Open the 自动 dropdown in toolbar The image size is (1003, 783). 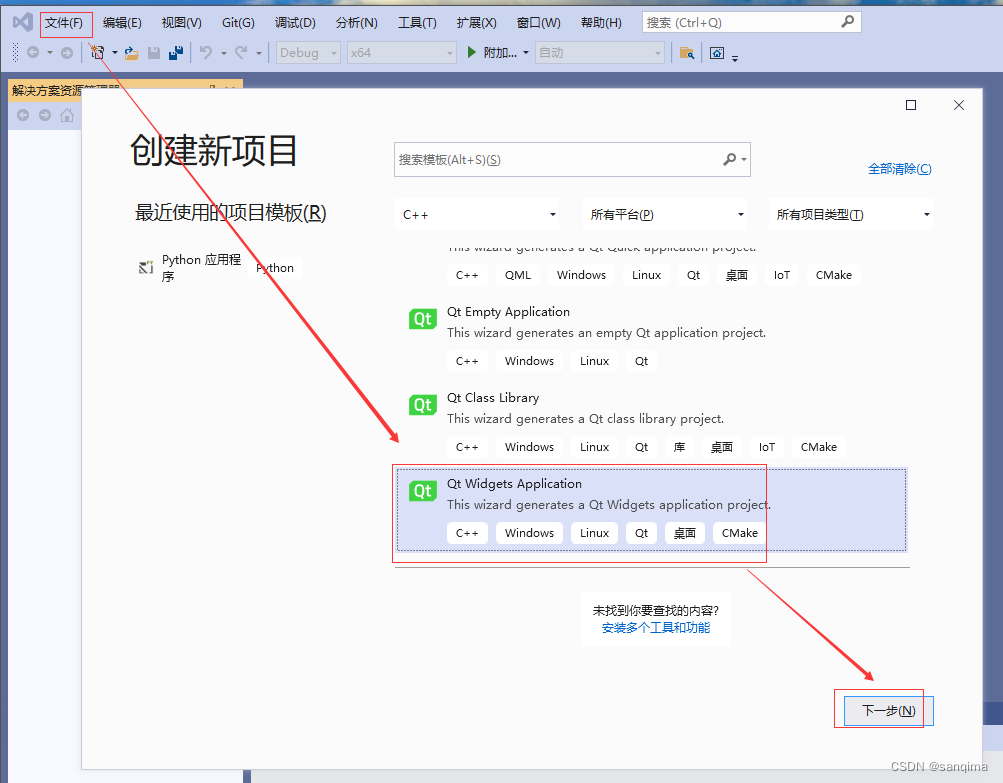point(600,52)
